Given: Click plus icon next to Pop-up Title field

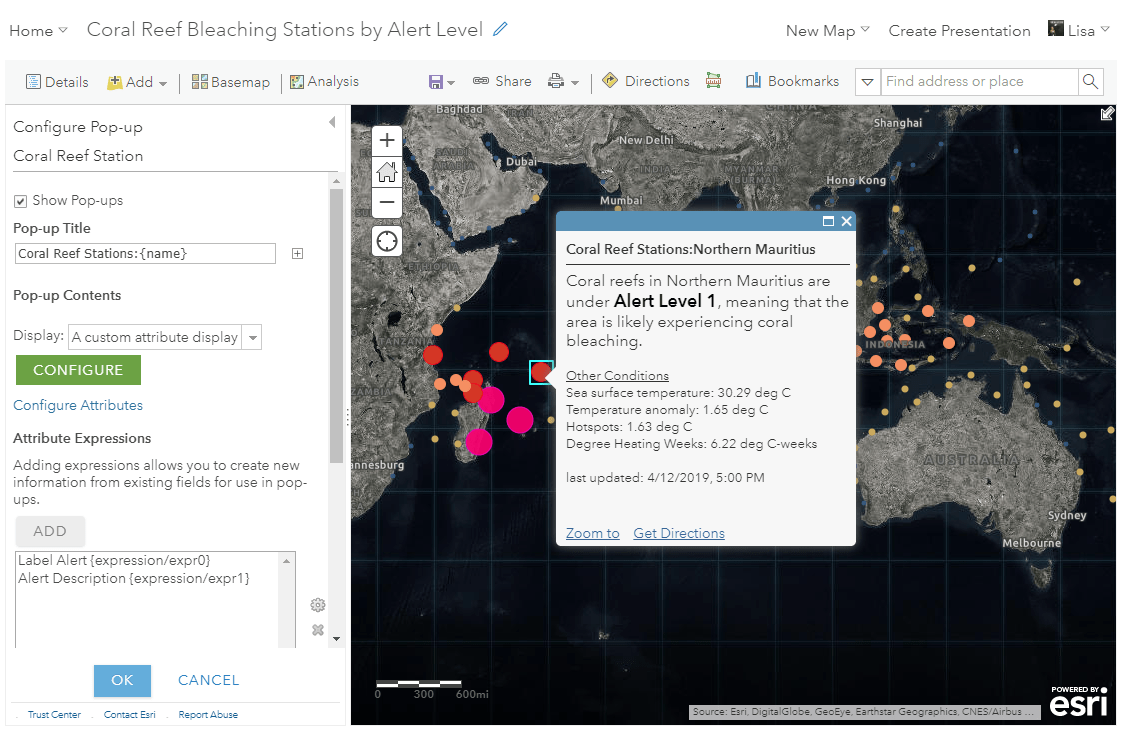Looking at the screenshot, I should click(297, 254).
